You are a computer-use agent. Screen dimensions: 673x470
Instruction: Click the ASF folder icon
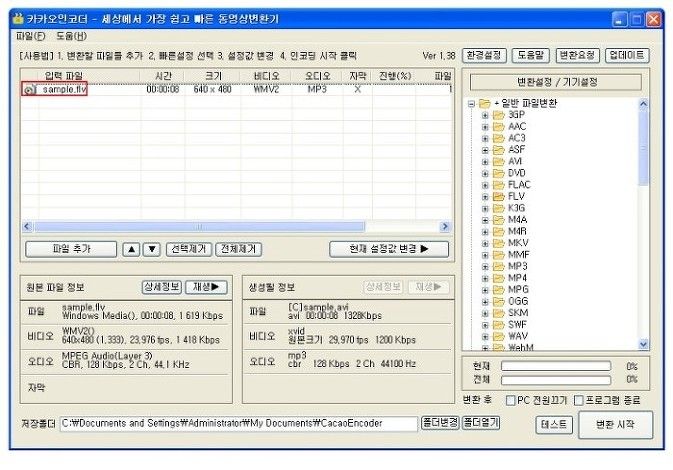(x=498, y=150)
